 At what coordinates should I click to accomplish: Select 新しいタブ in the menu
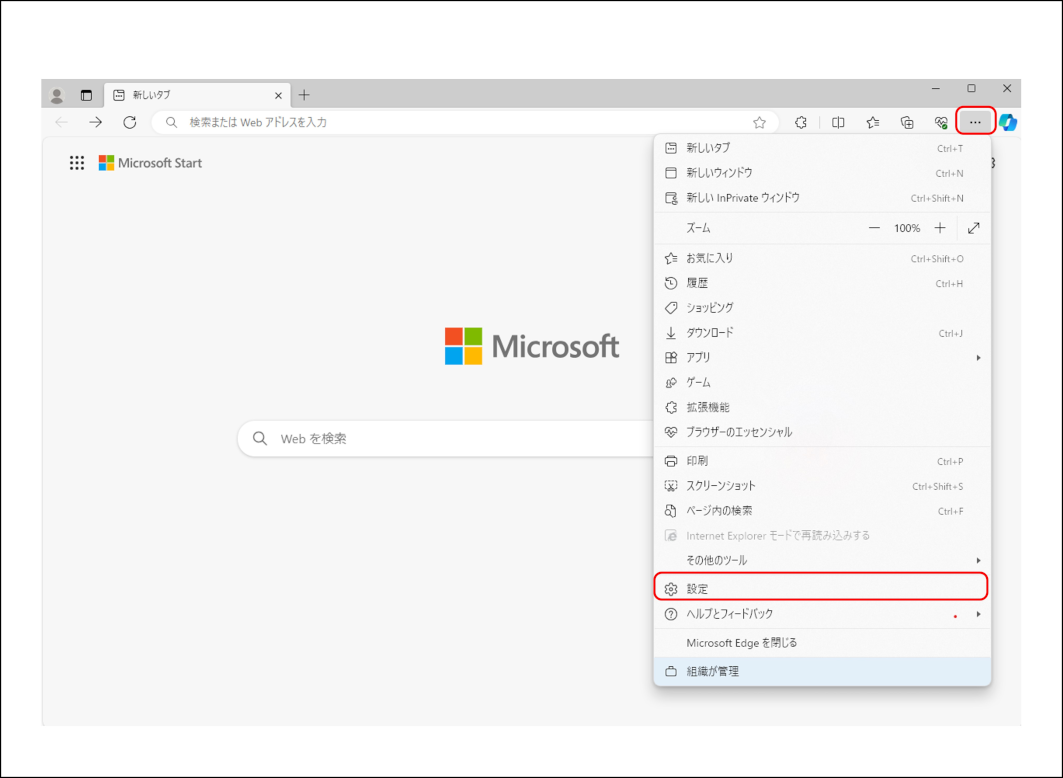[x=822, y=148]
